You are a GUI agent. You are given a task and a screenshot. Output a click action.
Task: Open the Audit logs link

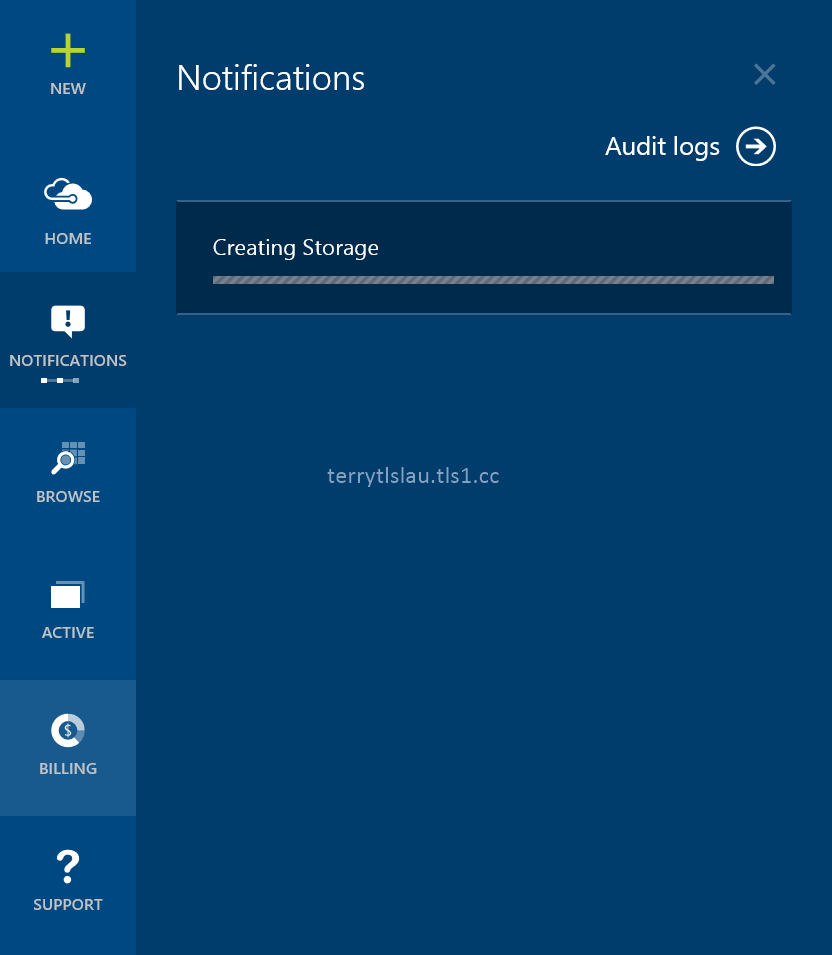(x=662, y=146)
